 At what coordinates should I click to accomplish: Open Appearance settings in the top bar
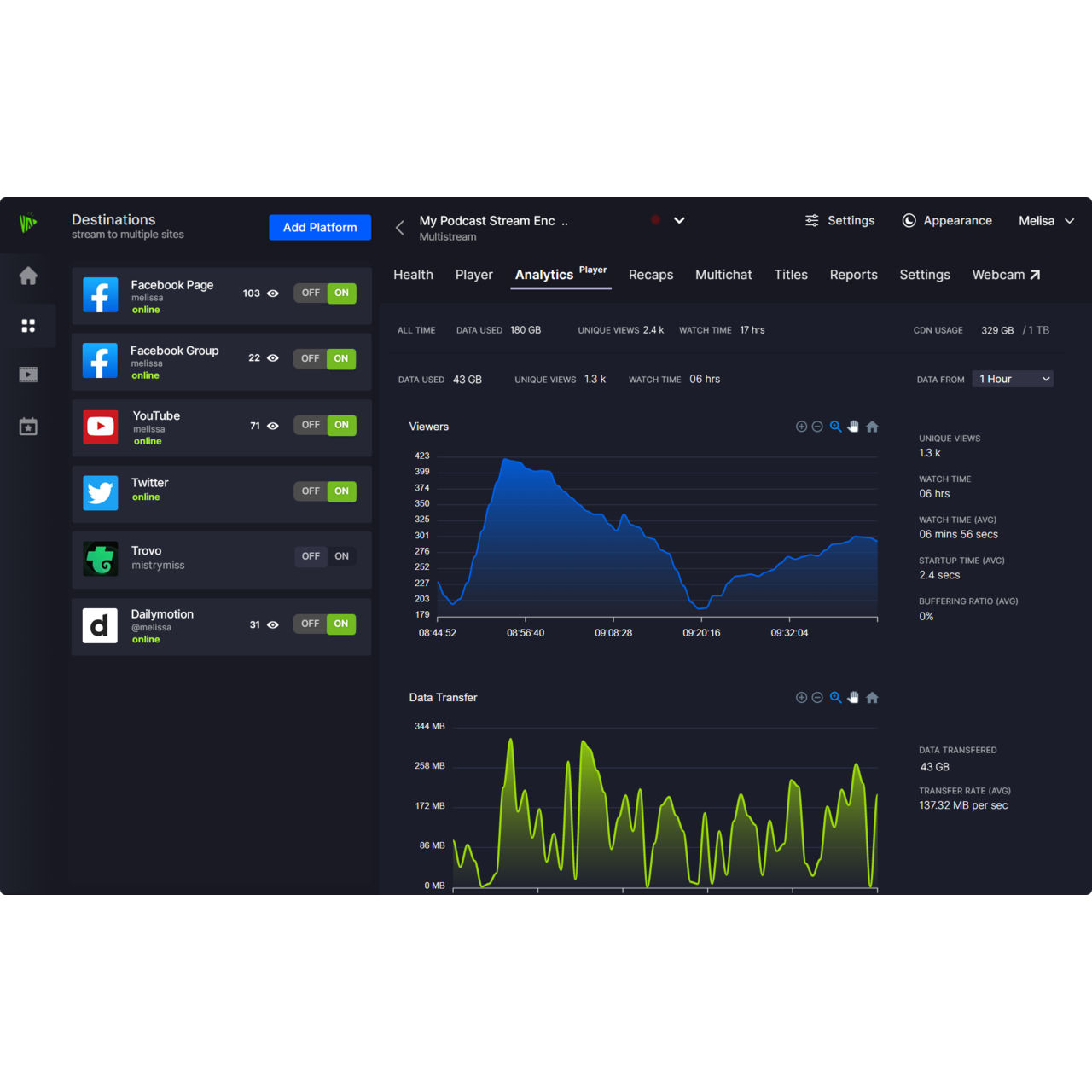947,221
